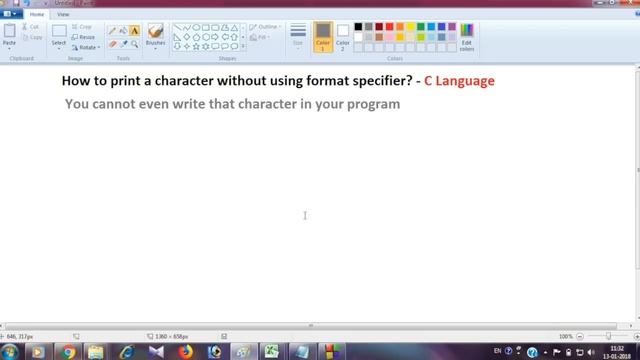Pick the black color swatch
This screenshot has width=640, height=360.
point(358,27)
